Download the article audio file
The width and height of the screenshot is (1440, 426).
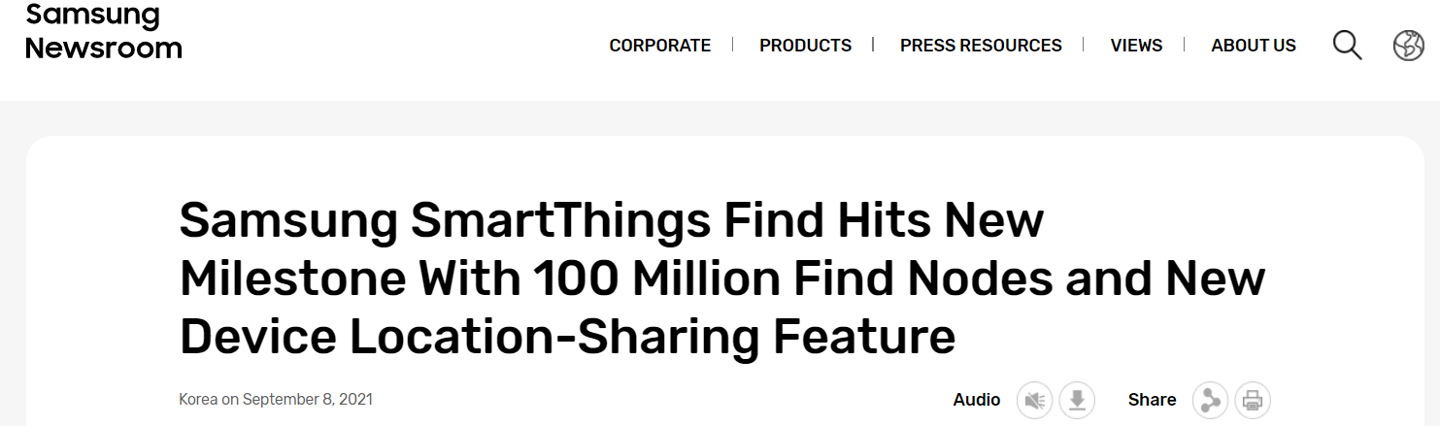(x=1077, y=400)
